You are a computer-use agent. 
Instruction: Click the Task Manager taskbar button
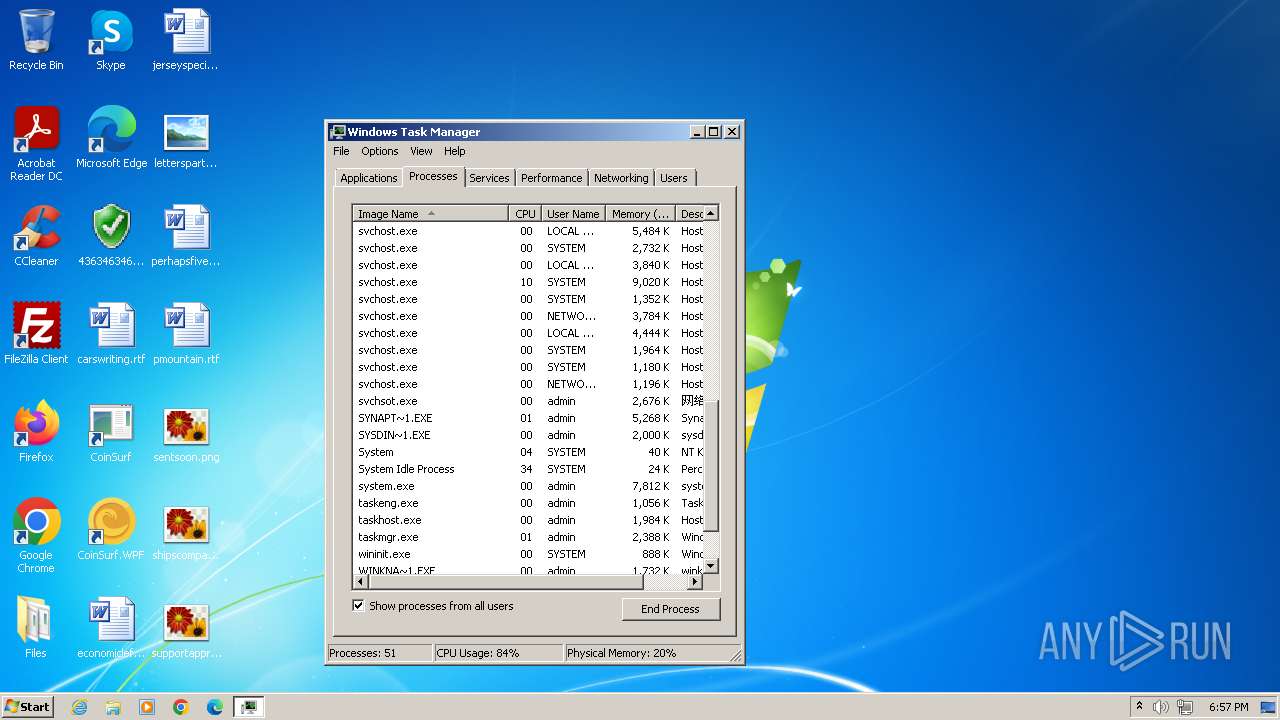tap(249, 707)
